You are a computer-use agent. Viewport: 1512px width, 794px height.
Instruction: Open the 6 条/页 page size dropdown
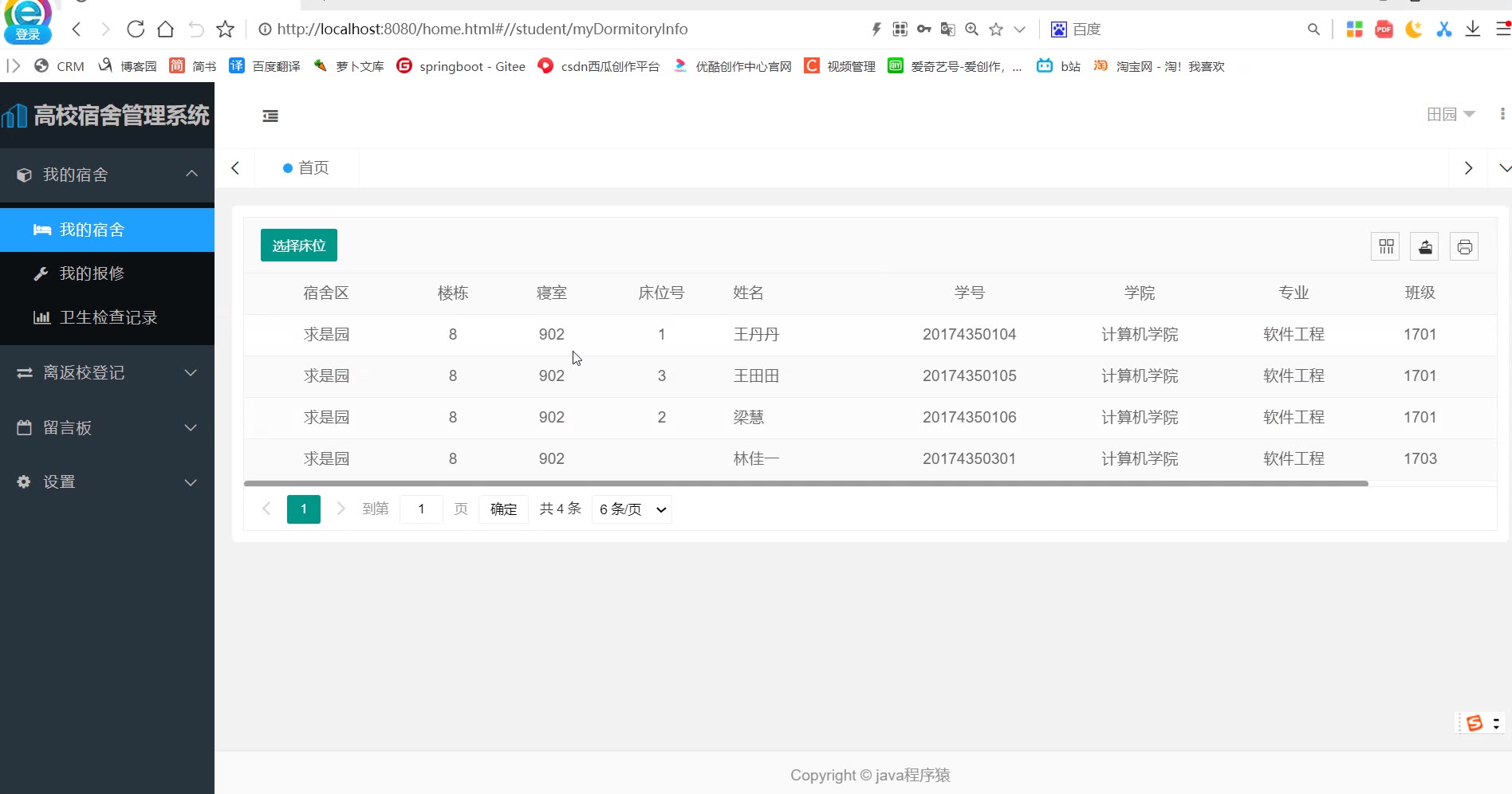pyautogui.click(x=632, y=509)
